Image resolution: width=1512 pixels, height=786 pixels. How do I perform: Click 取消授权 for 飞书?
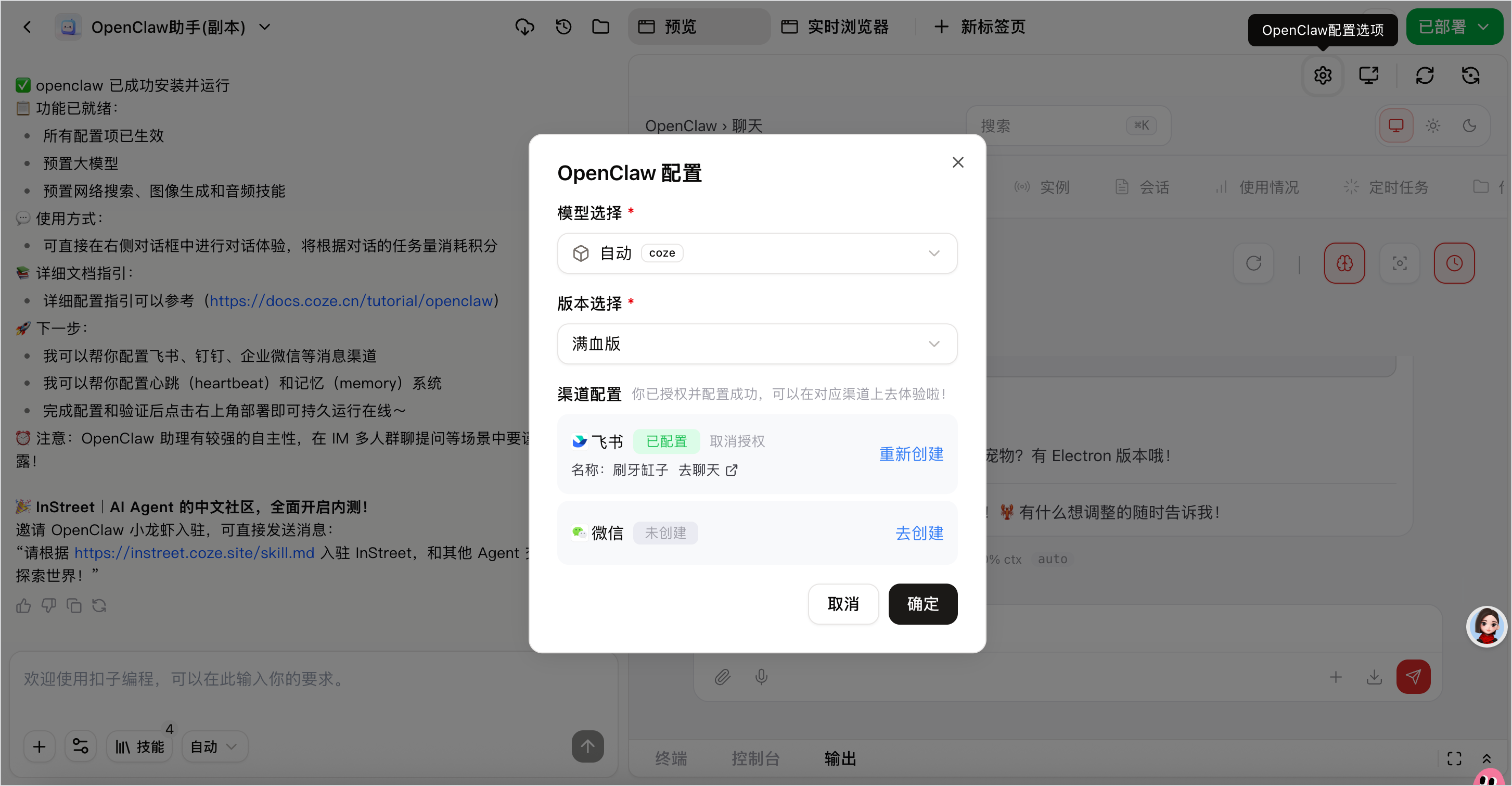click(x=737, y=441)
